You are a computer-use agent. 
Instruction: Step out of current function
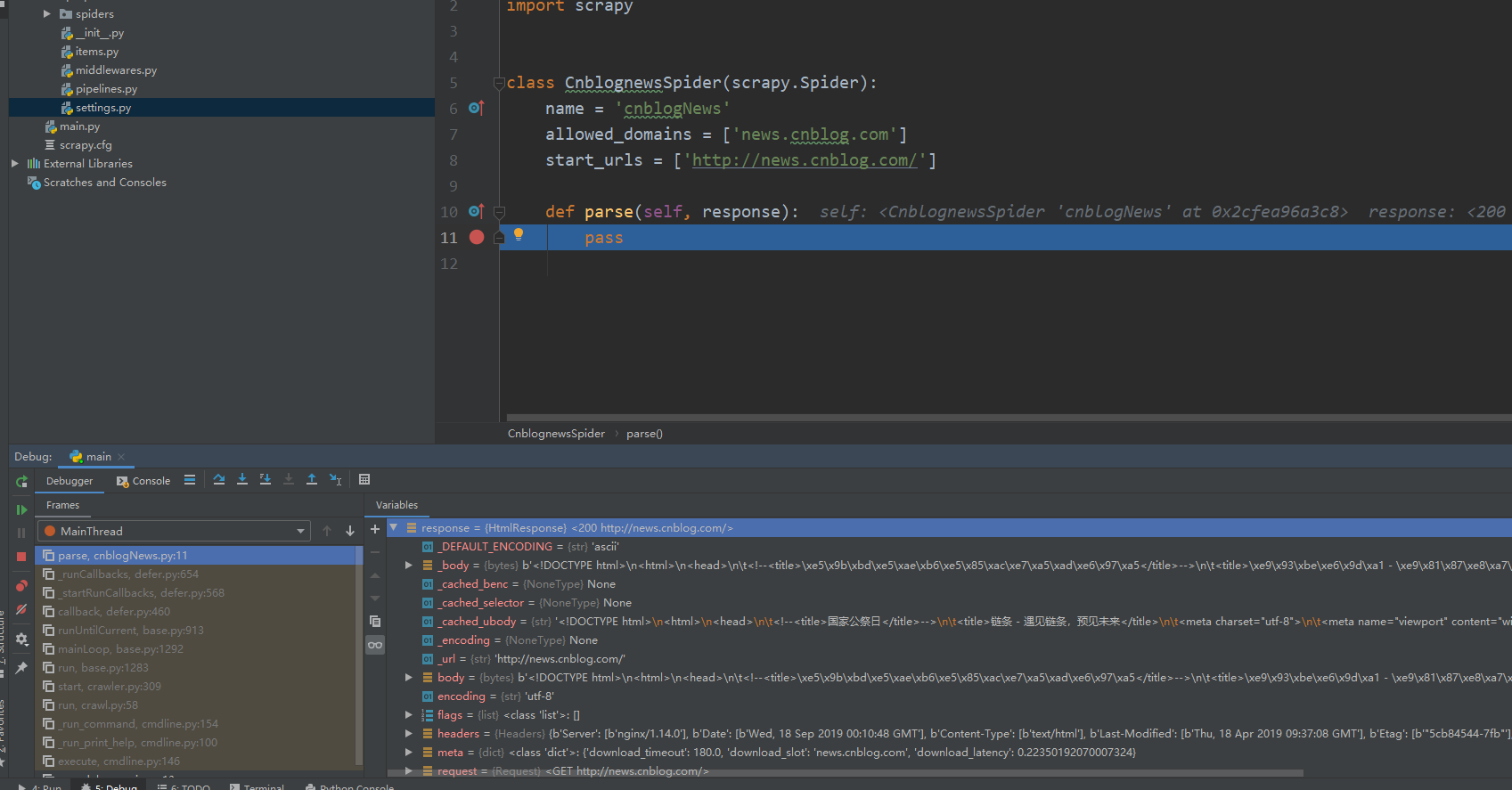coord(312,480)
